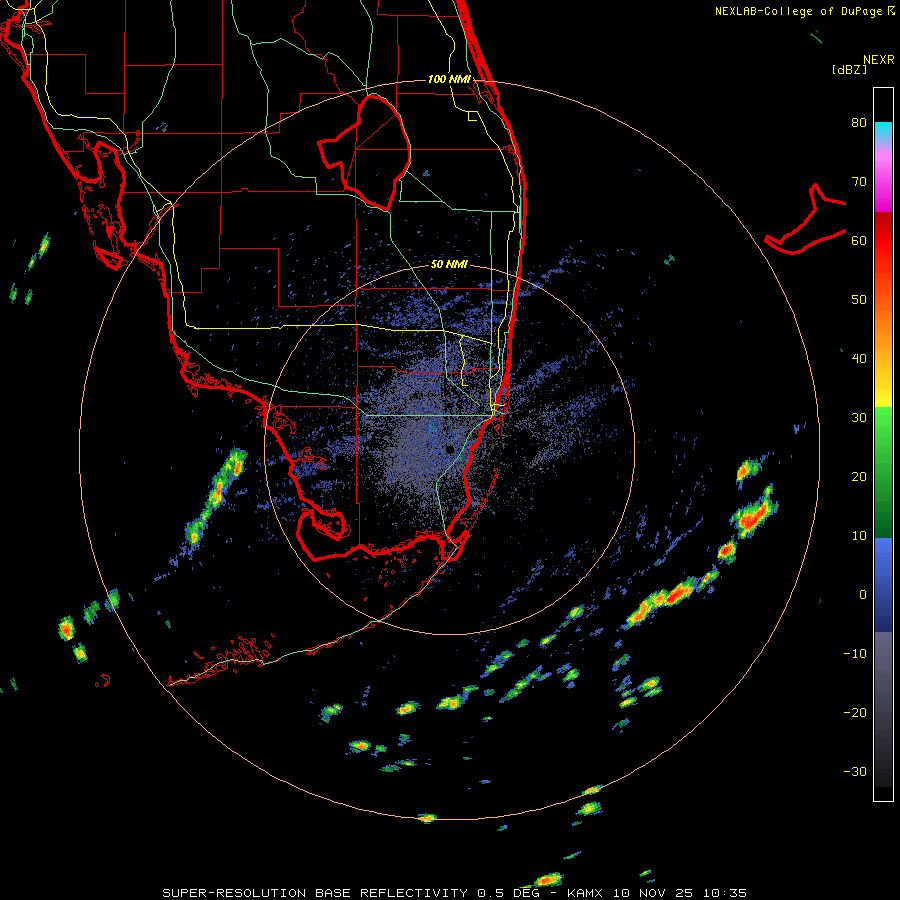Click the KAMX radar site black dot

coord(450,449)
